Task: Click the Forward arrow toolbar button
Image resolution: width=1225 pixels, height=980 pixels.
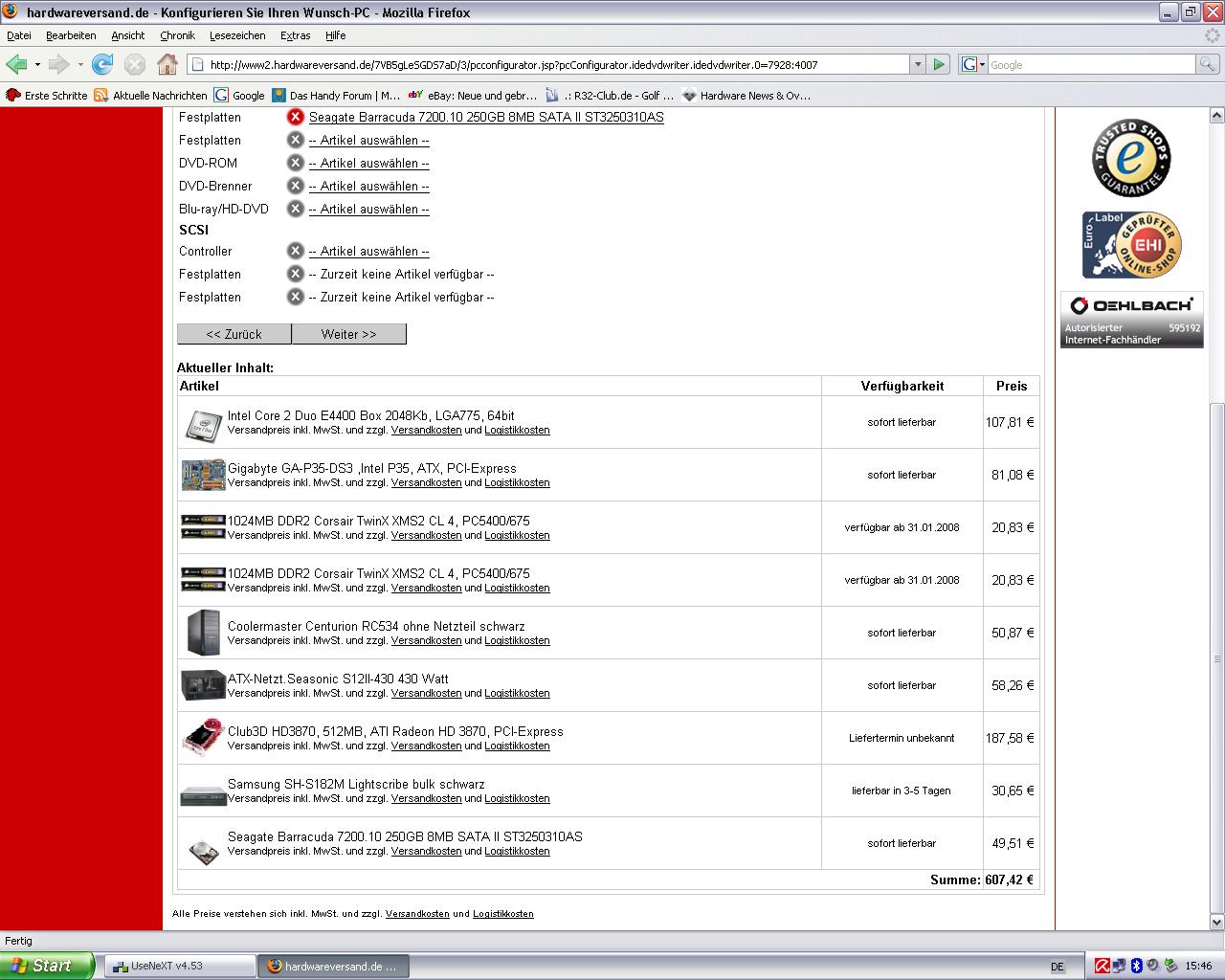Action: (59, 65)
